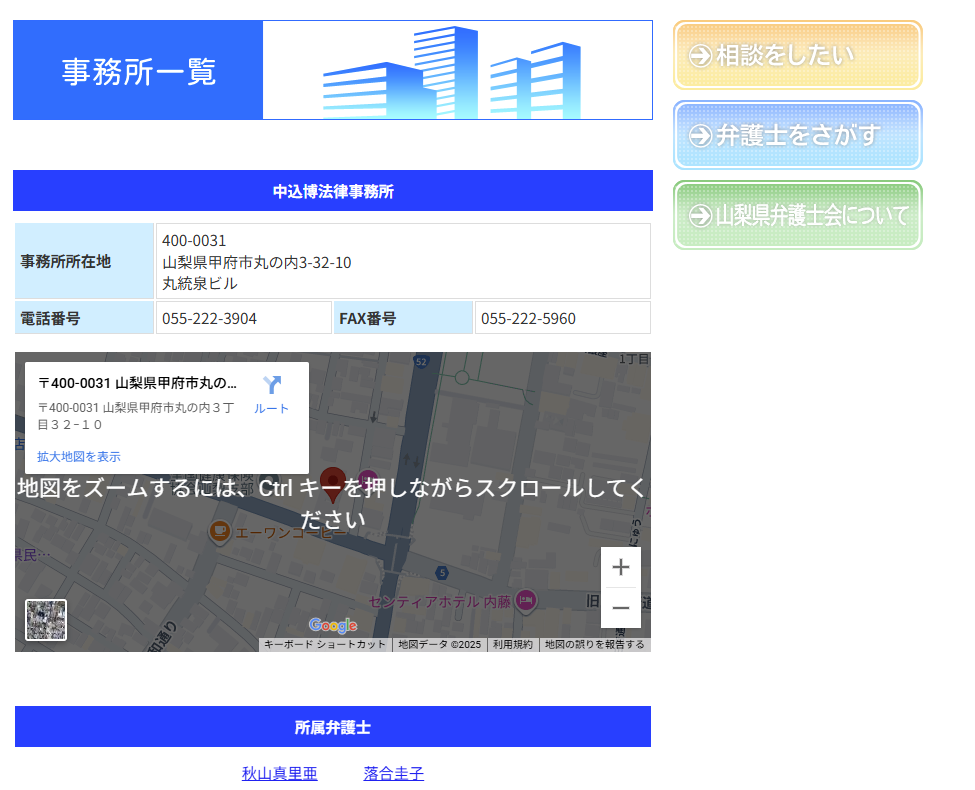Click the red location pin on map

333,482
